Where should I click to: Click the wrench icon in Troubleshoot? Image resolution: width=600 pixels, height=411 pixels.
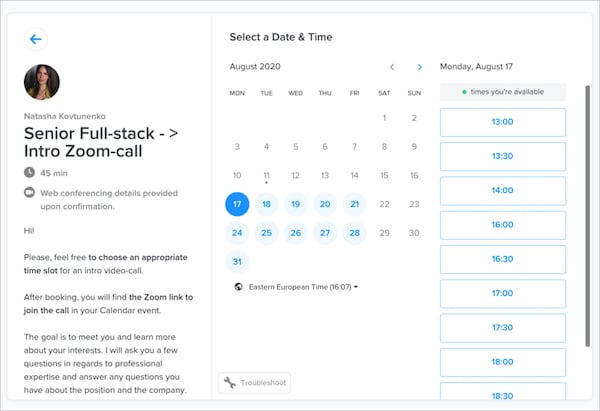(x=230, y=382)
